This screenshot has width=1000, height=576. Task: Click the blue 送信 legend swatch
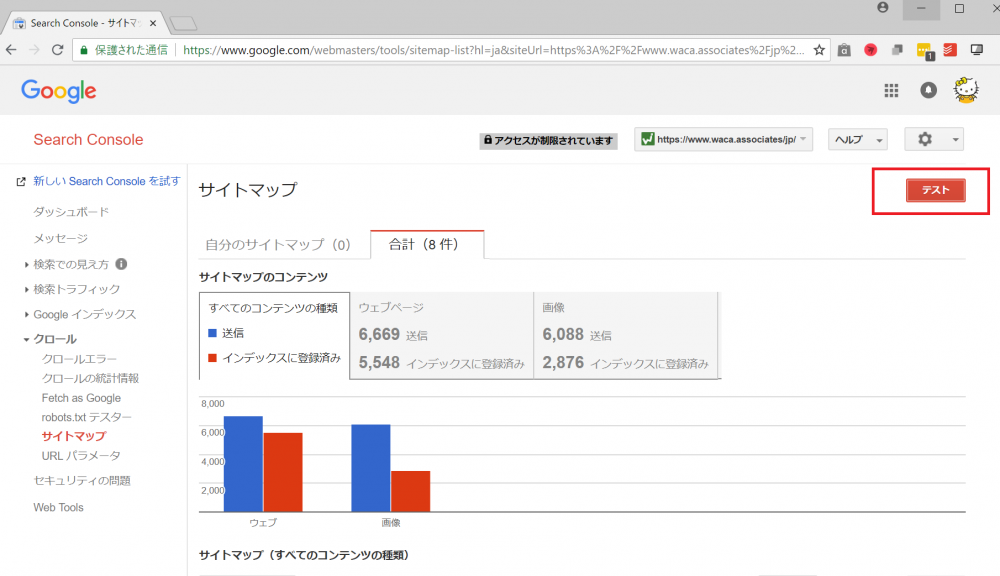(x=212, y=333)
